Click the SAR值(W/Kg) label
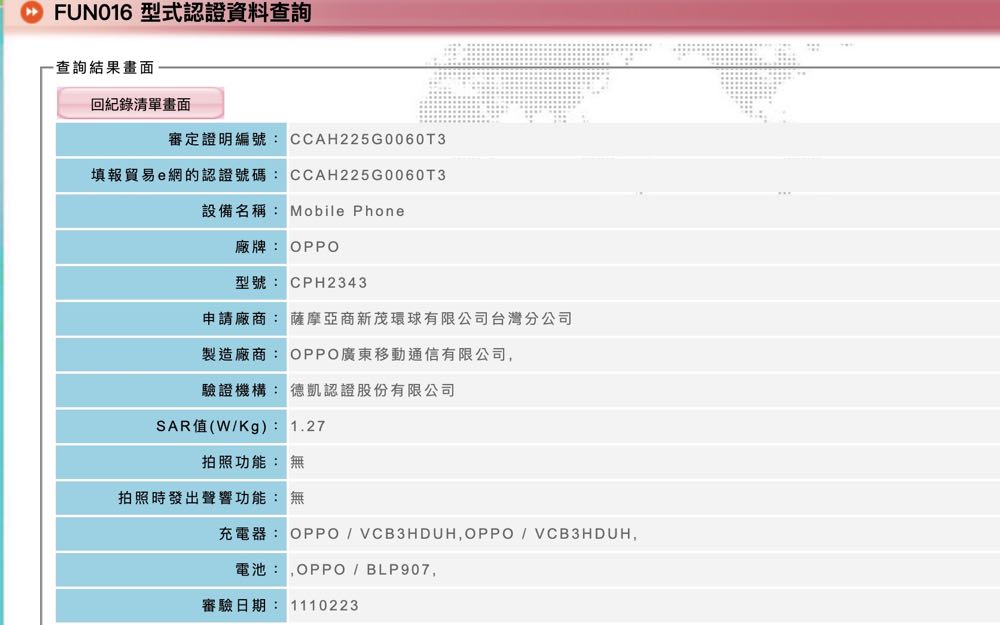The image size is (1000, 625). tap(217, 425)
